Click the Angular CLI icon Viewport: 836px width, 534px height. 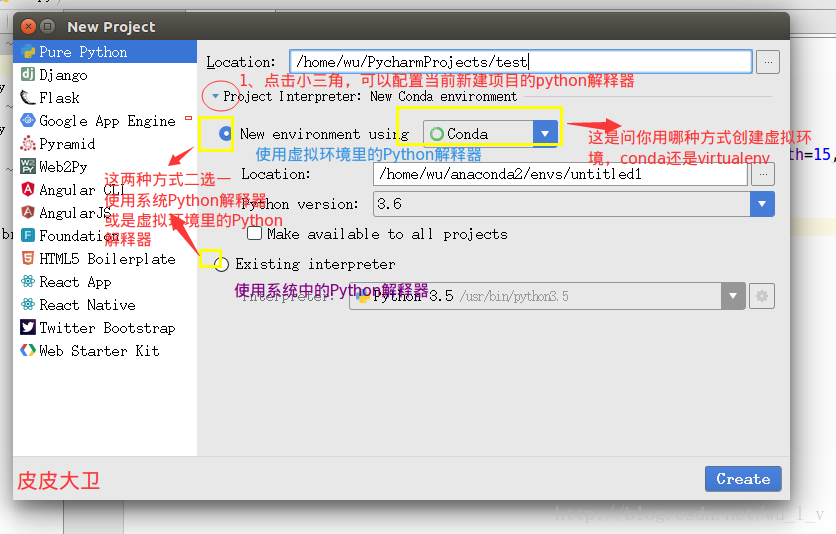coord(28,189)
